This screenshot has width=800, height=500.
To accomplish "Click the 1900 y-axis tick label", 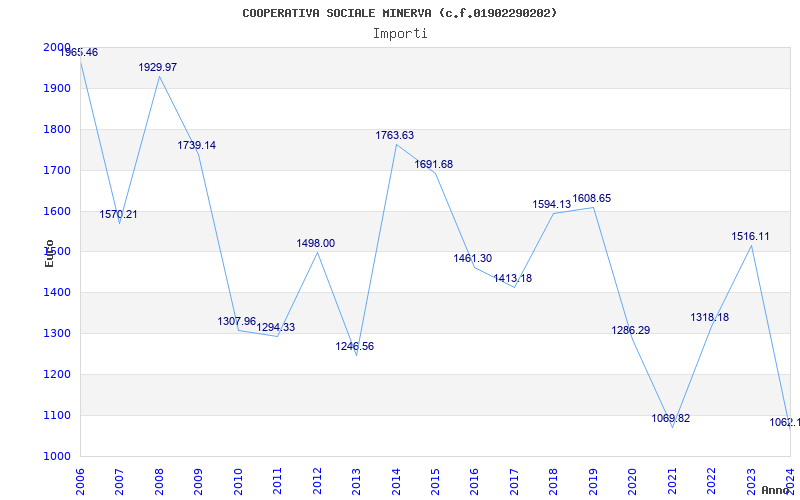I will point(57,88).
